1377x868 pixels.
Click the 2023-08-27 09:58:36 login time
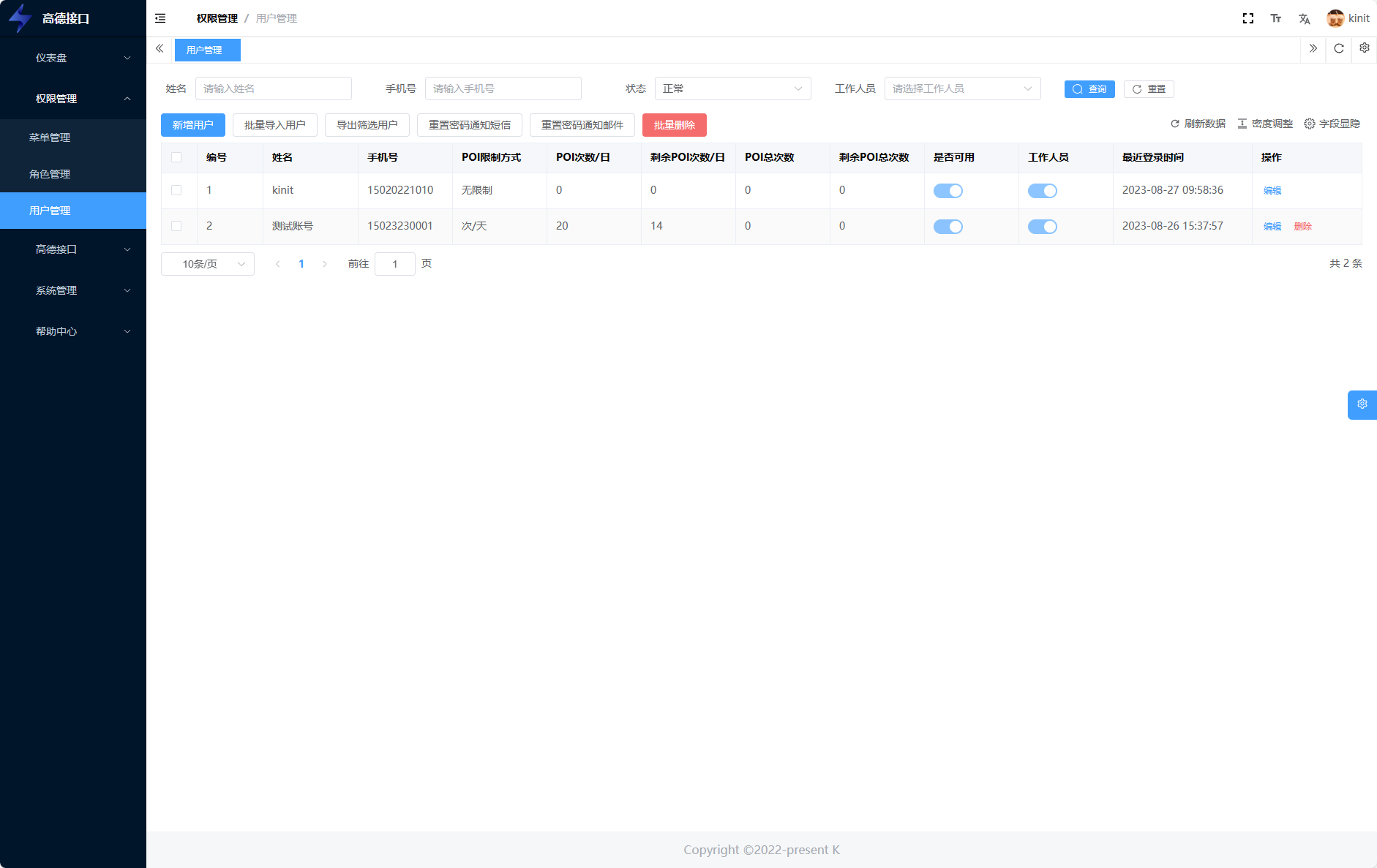(1173, 190)
